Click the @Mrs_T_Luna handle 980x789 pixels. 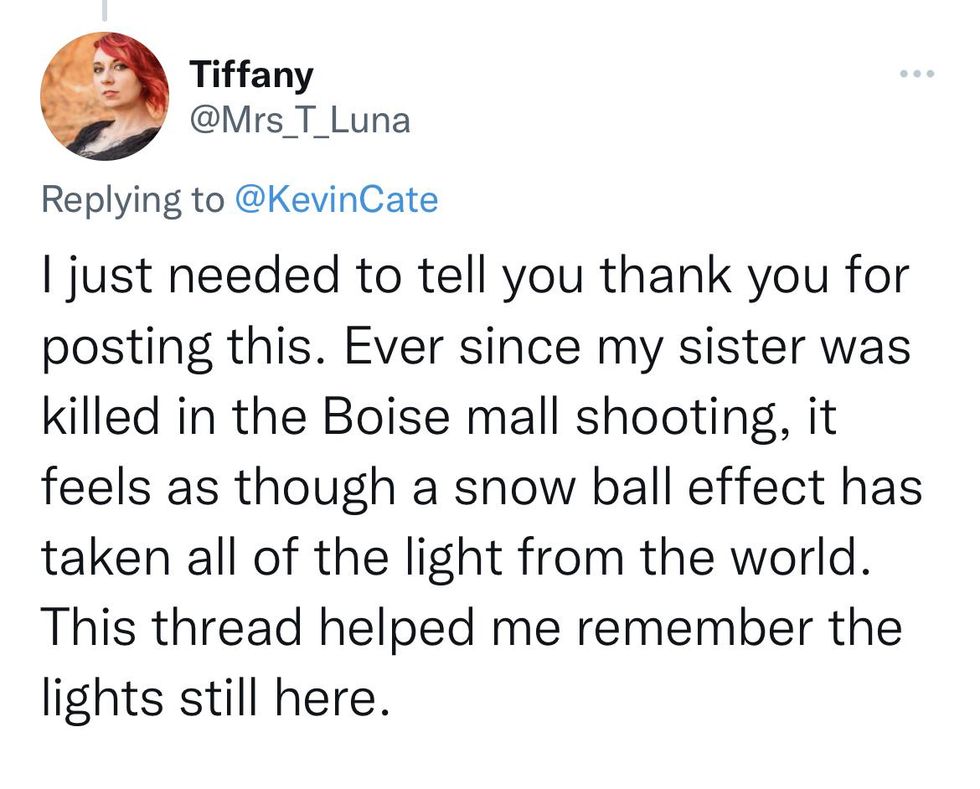(299, 121)
